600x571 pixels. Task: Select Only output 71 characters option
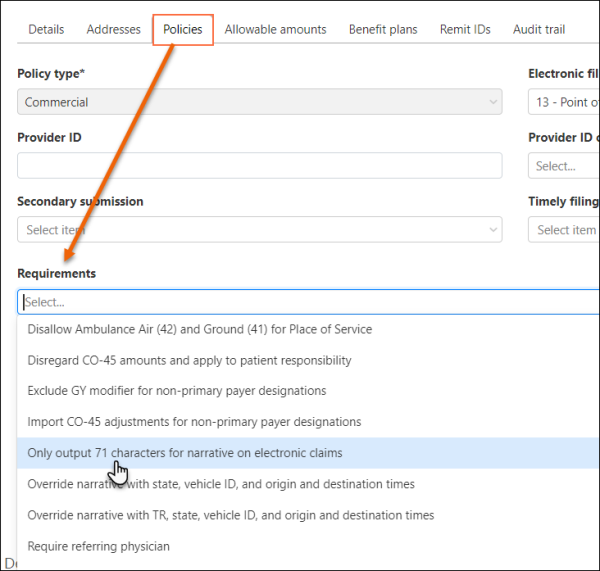185,453
